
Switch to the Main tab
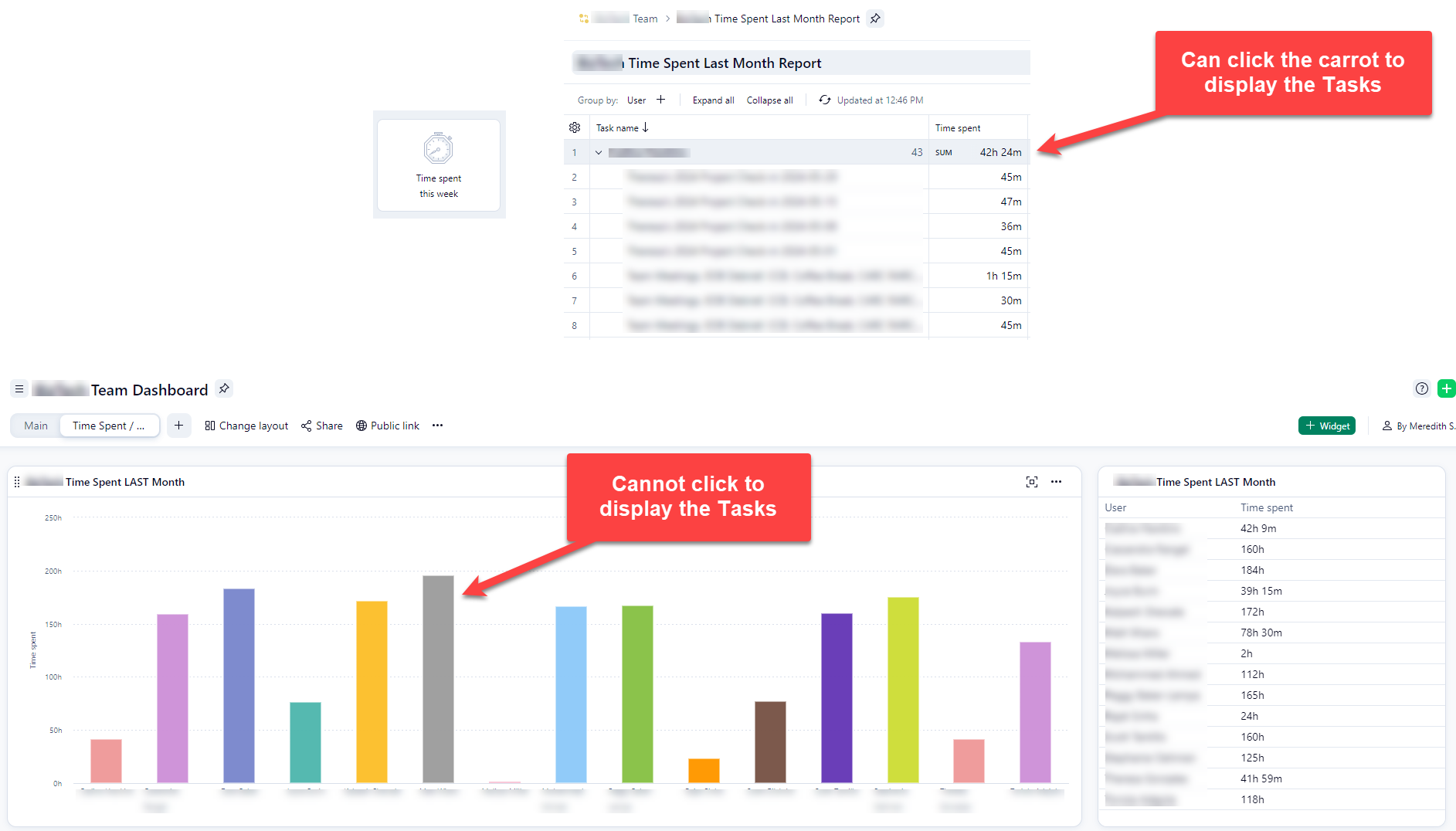point(36,426)
